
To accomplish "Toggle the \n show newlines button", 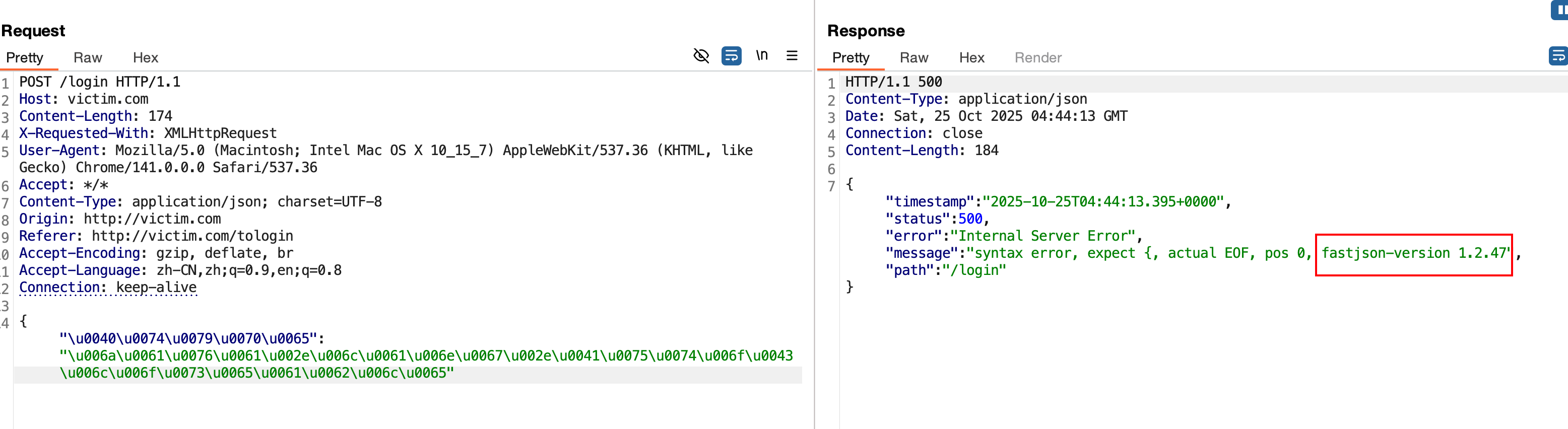I will (761, 55).
